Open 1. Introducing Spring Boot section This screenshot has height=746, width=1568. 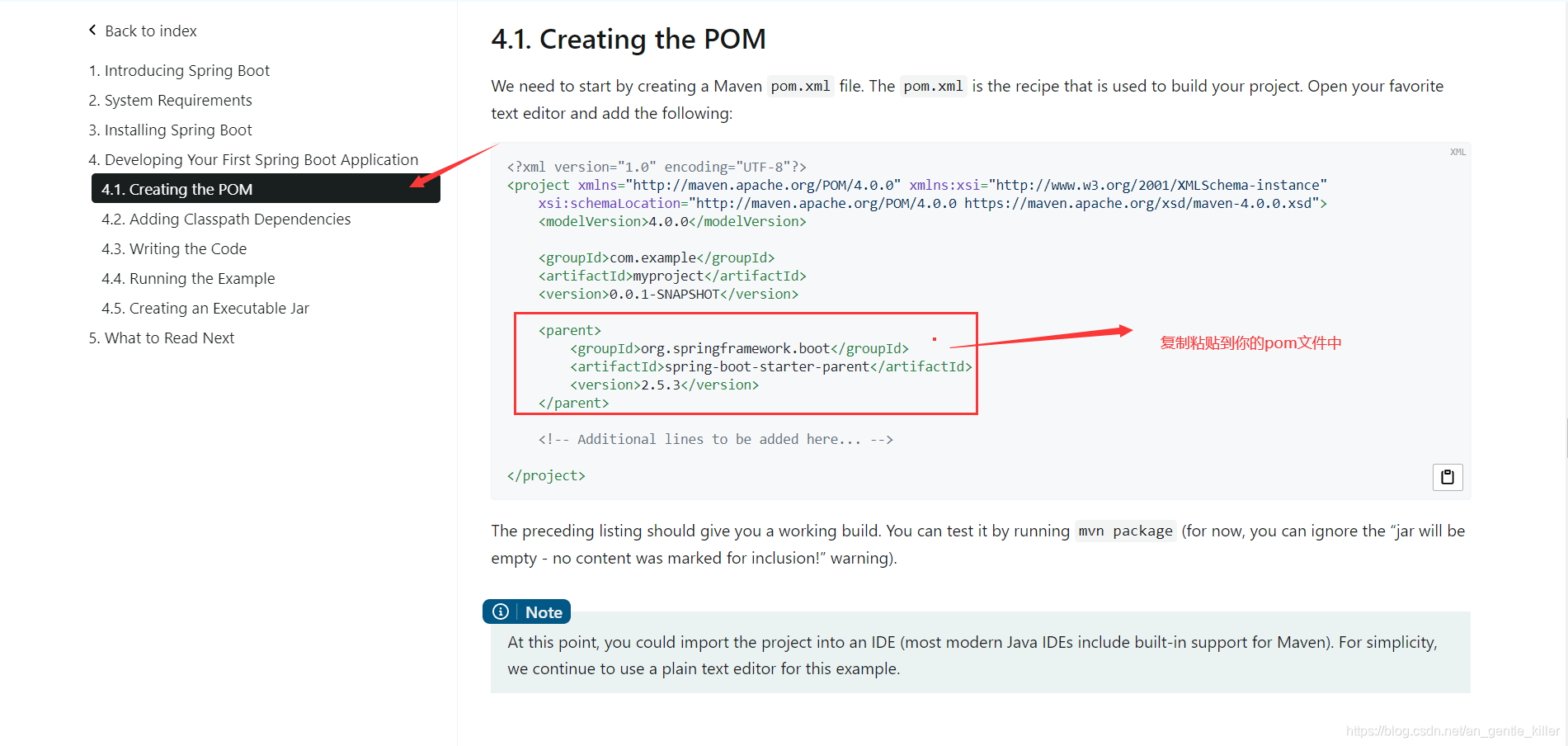[179, 71]
